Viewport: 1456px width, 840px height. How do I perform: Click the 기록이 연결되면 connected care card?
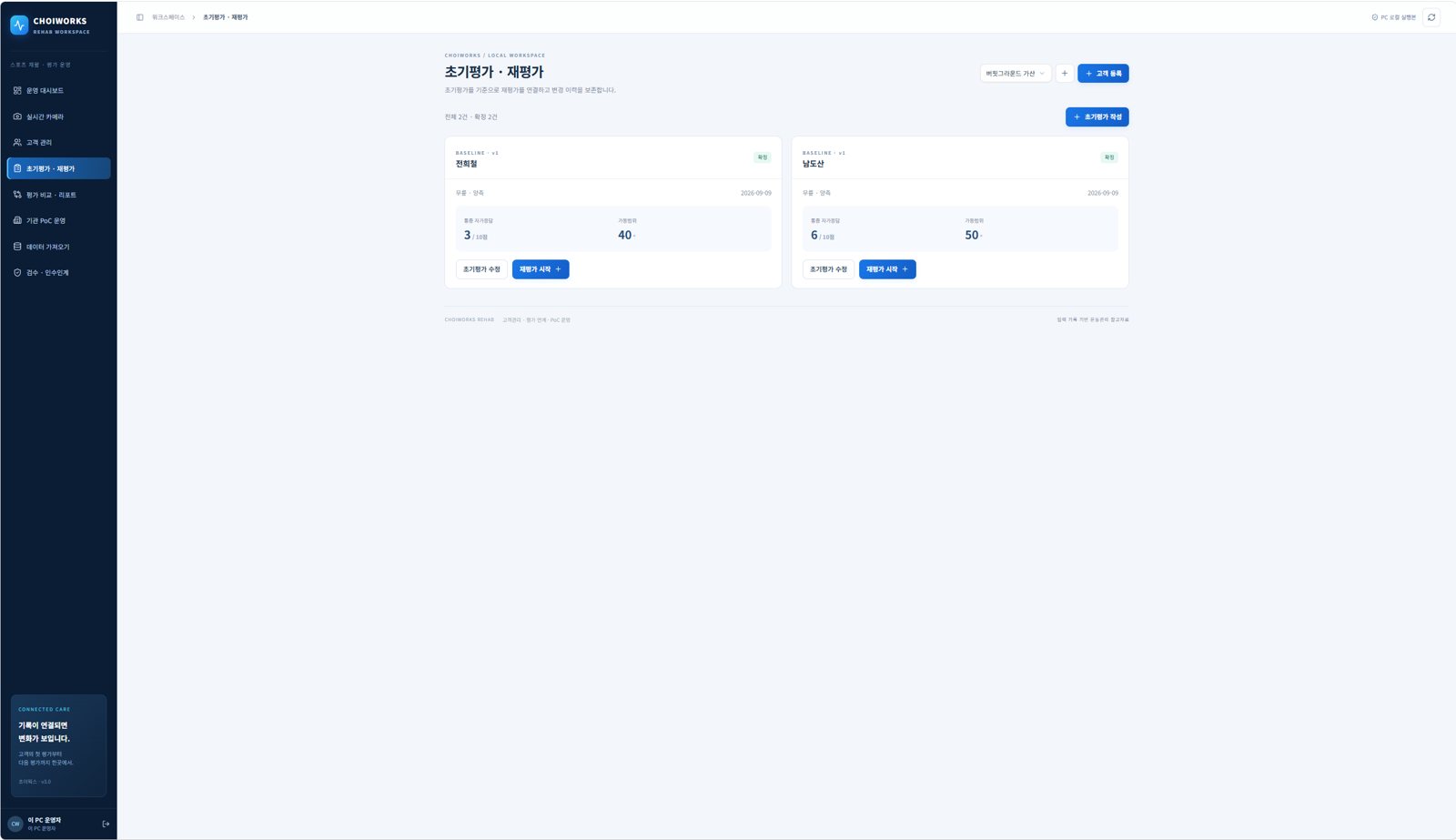pyautogui.click(x=58, y=745)
